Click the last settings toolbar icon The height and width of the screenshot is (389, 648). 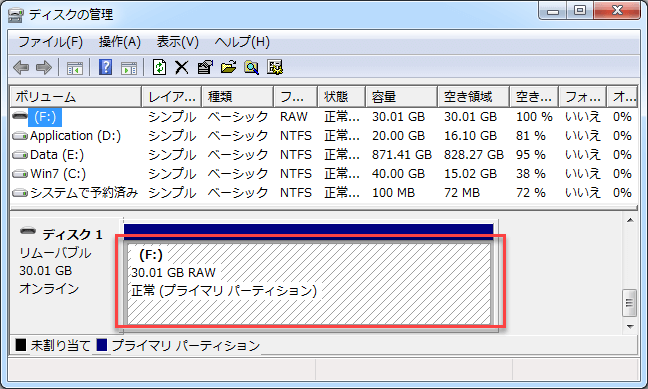click(275, 67)
